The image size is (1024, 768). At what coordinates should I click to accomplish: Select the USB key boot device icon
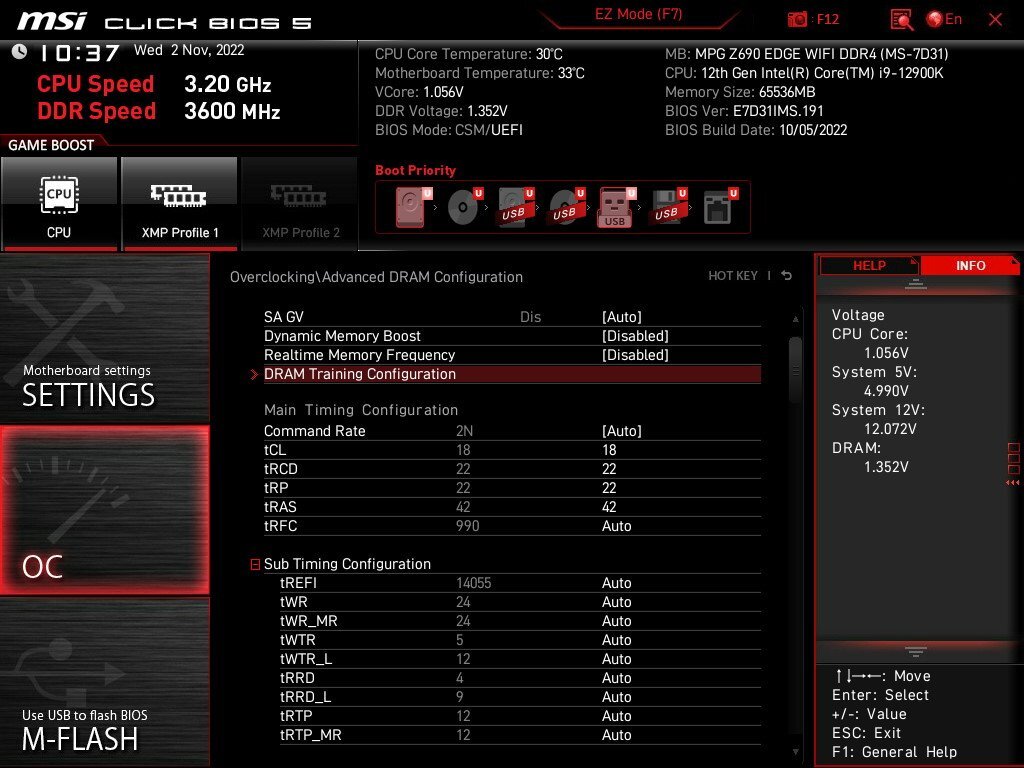coord(616,207)
